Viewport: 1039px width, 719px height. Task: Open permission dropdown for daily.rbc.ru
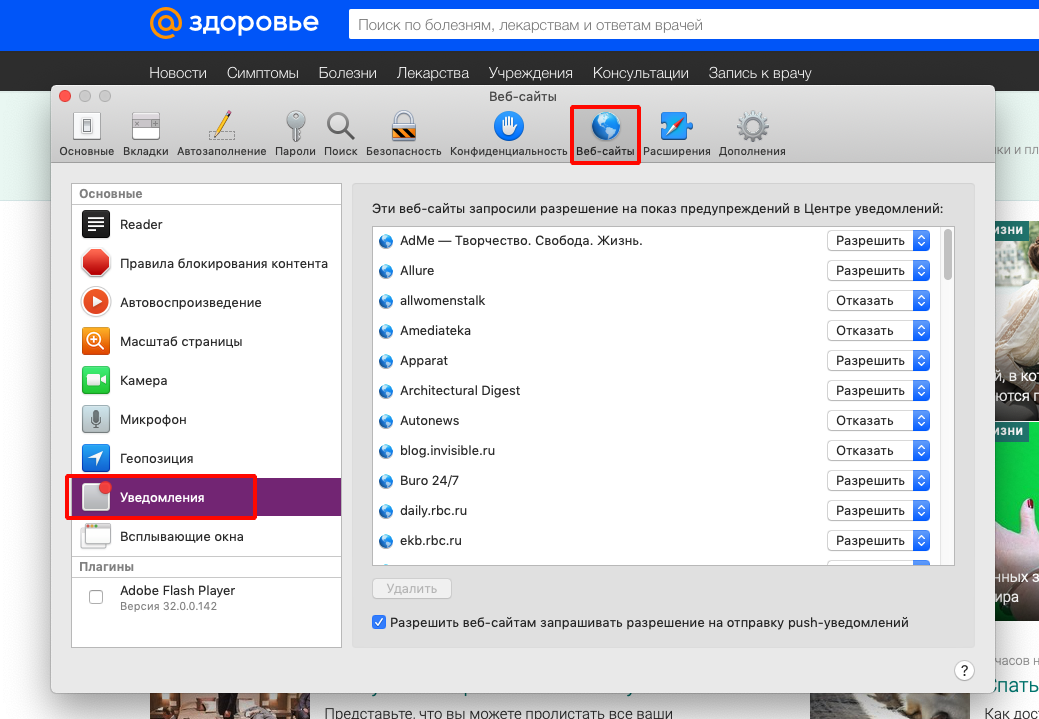(879, 510)
